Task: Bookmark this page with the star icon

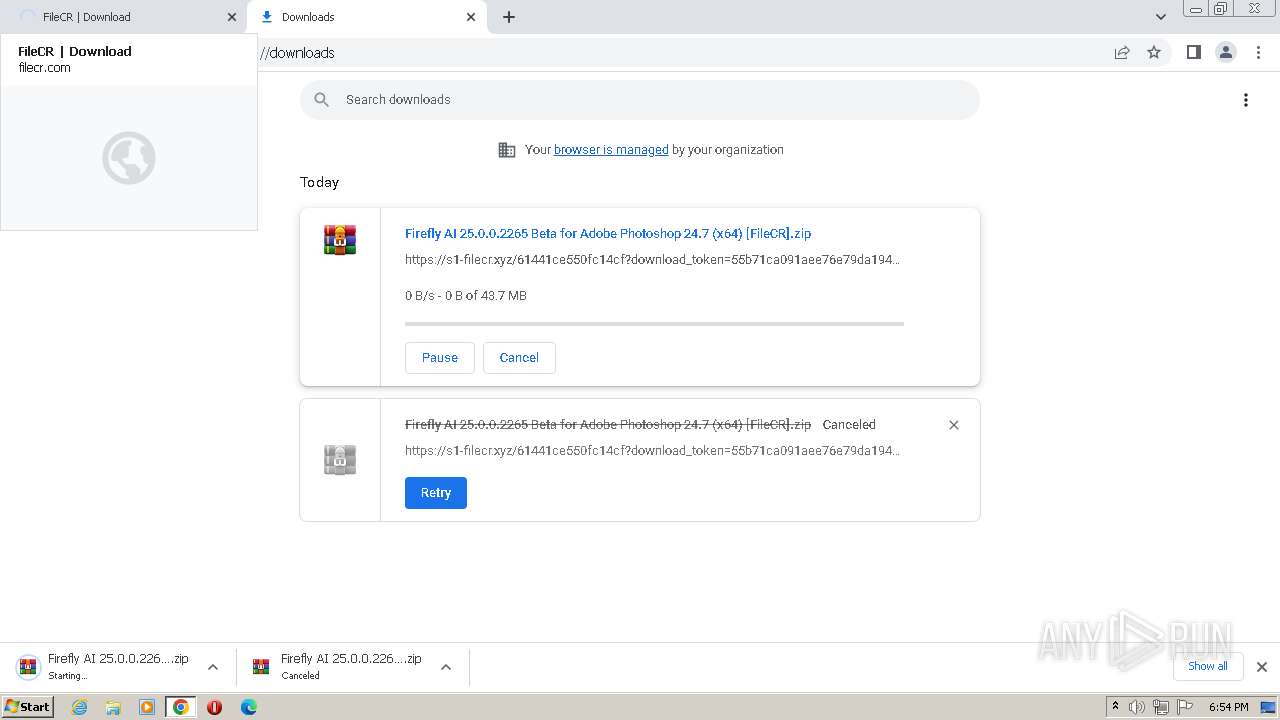Action: pyautogui.click(x=1154, y=52)
